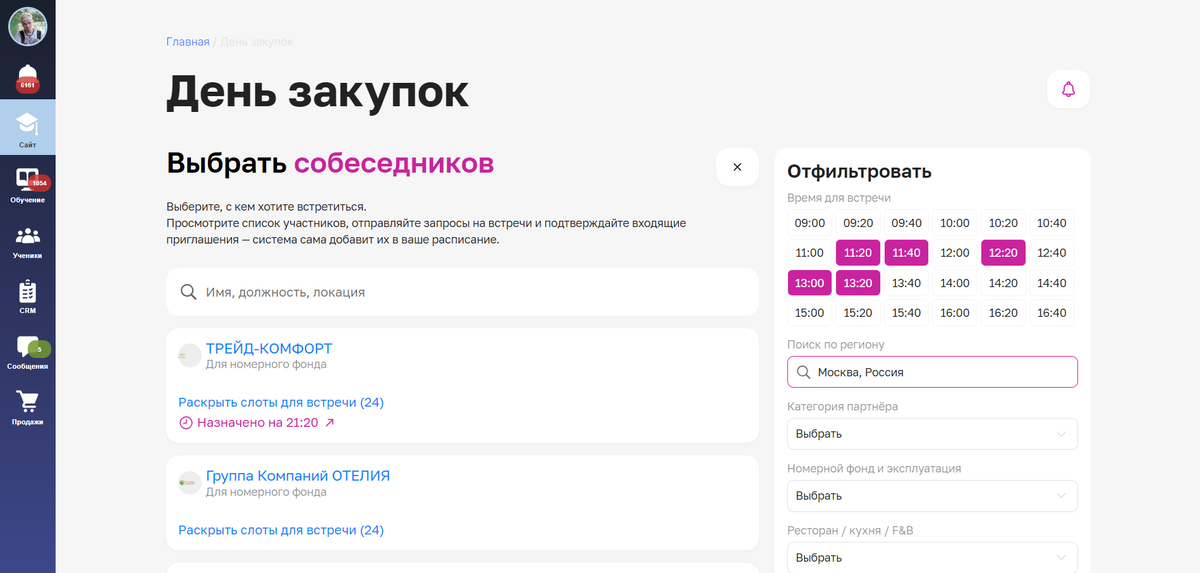
Task: Open Сообщения chat icon
Action: [x=27, y=351]
